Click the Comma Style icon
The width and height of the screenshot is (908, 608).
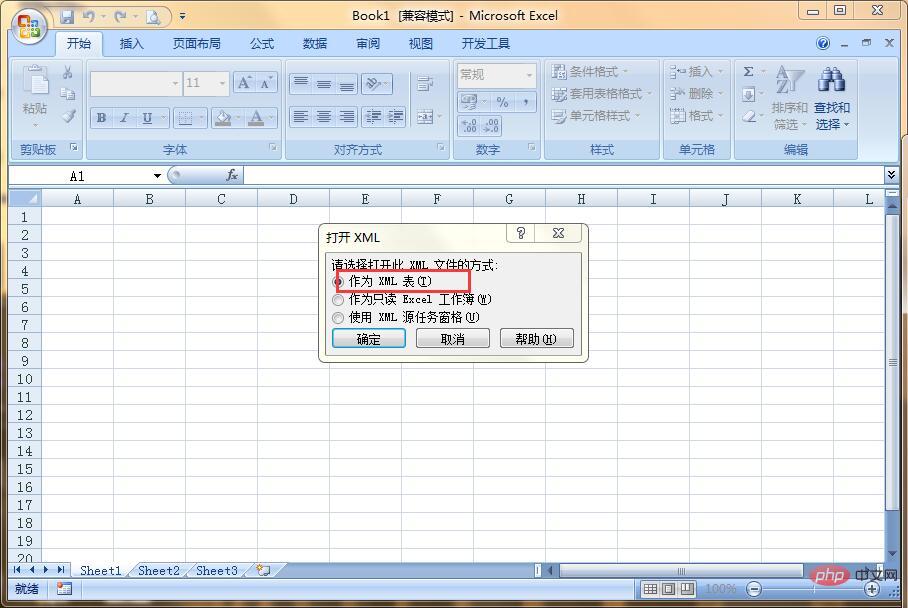(525, 102)
